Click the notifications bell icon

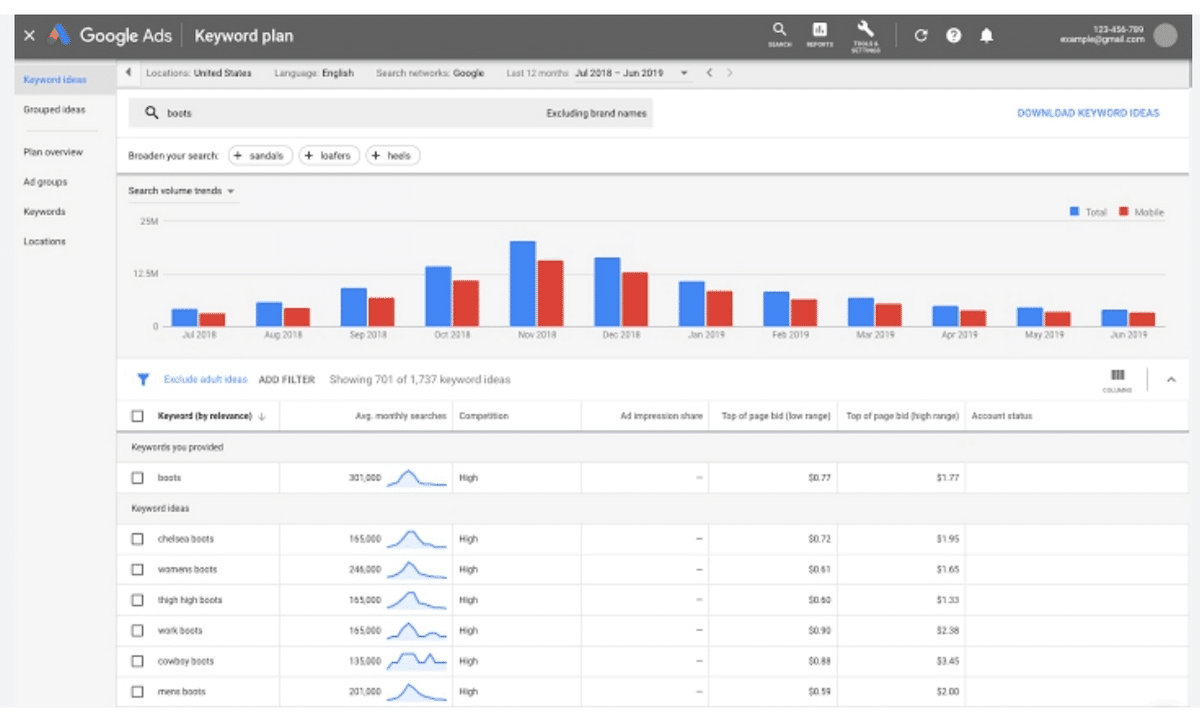(x=986, y=34)
